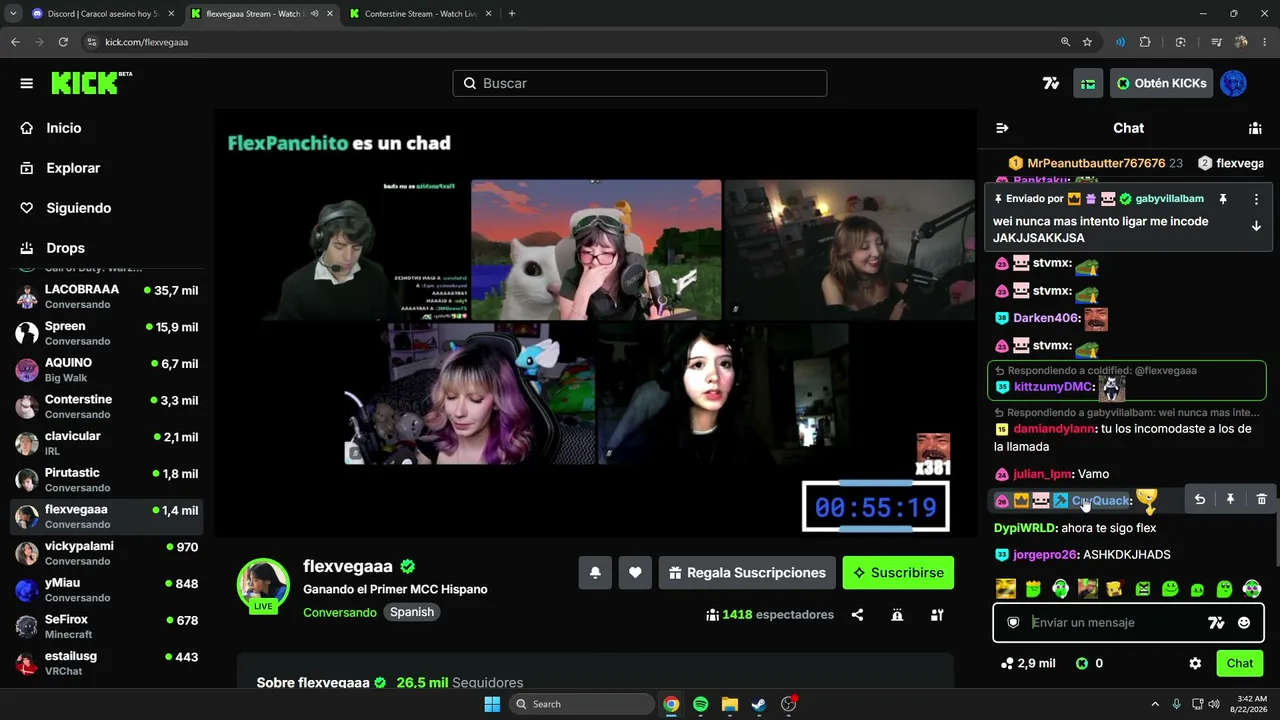Open the chat users list icon
This screenshot has width=1280, height=720.
1255,128
